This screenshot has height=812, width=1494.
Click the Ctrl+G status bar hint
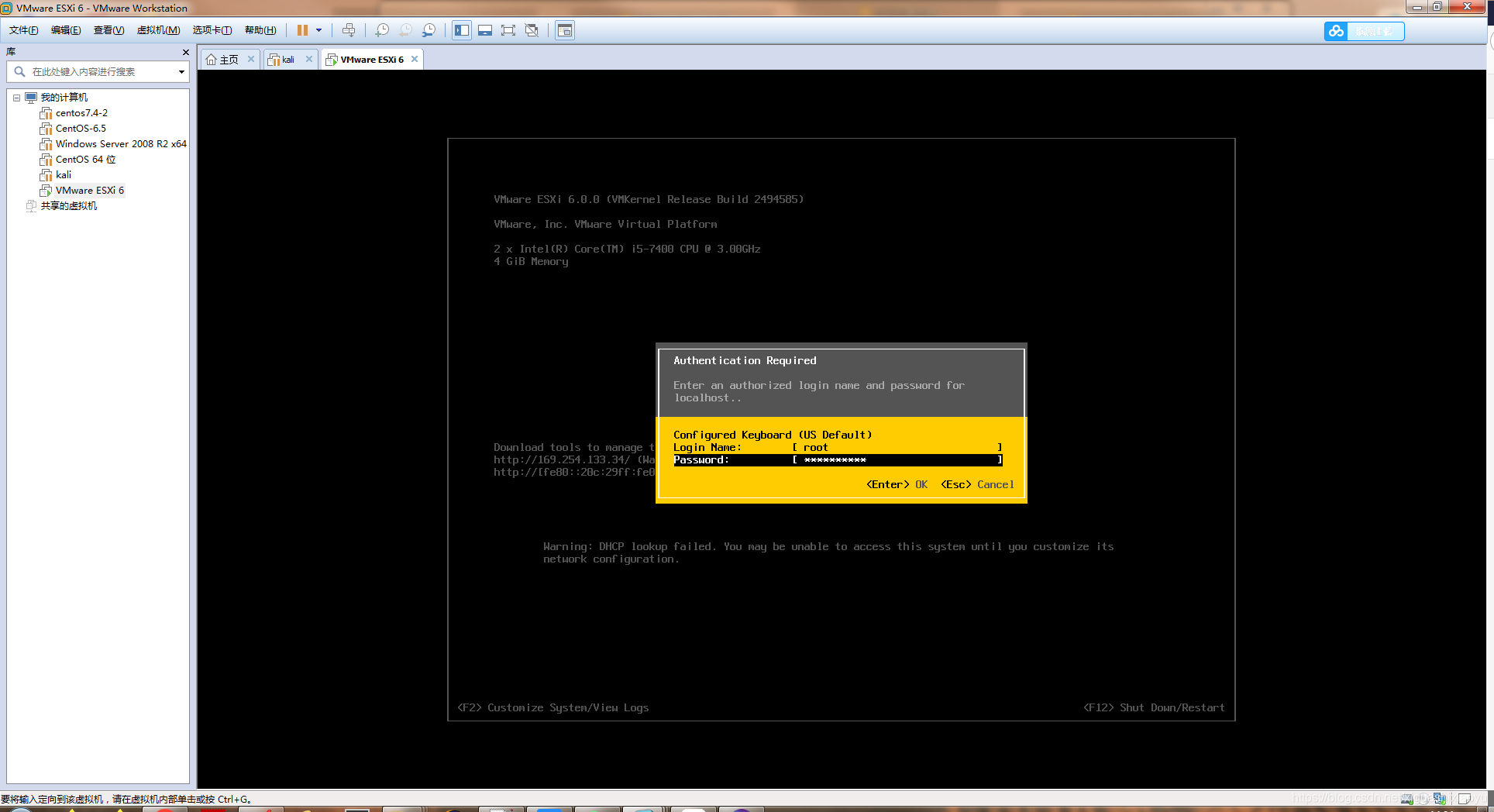pyautogui.click(x=126, y=799)
